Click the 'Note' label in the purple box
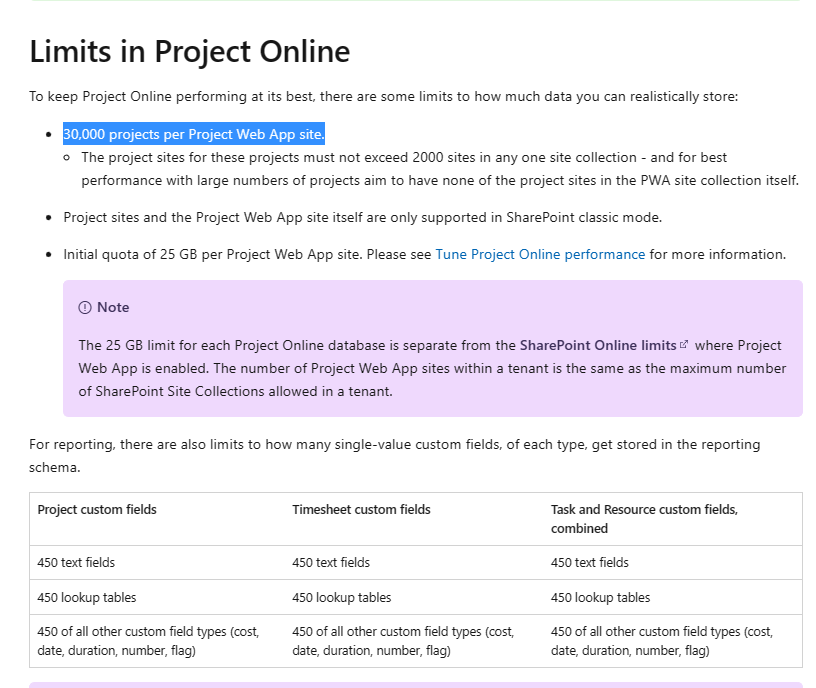Image resolution: width=816 pixels, height=688 pixels. pos(113,308)
